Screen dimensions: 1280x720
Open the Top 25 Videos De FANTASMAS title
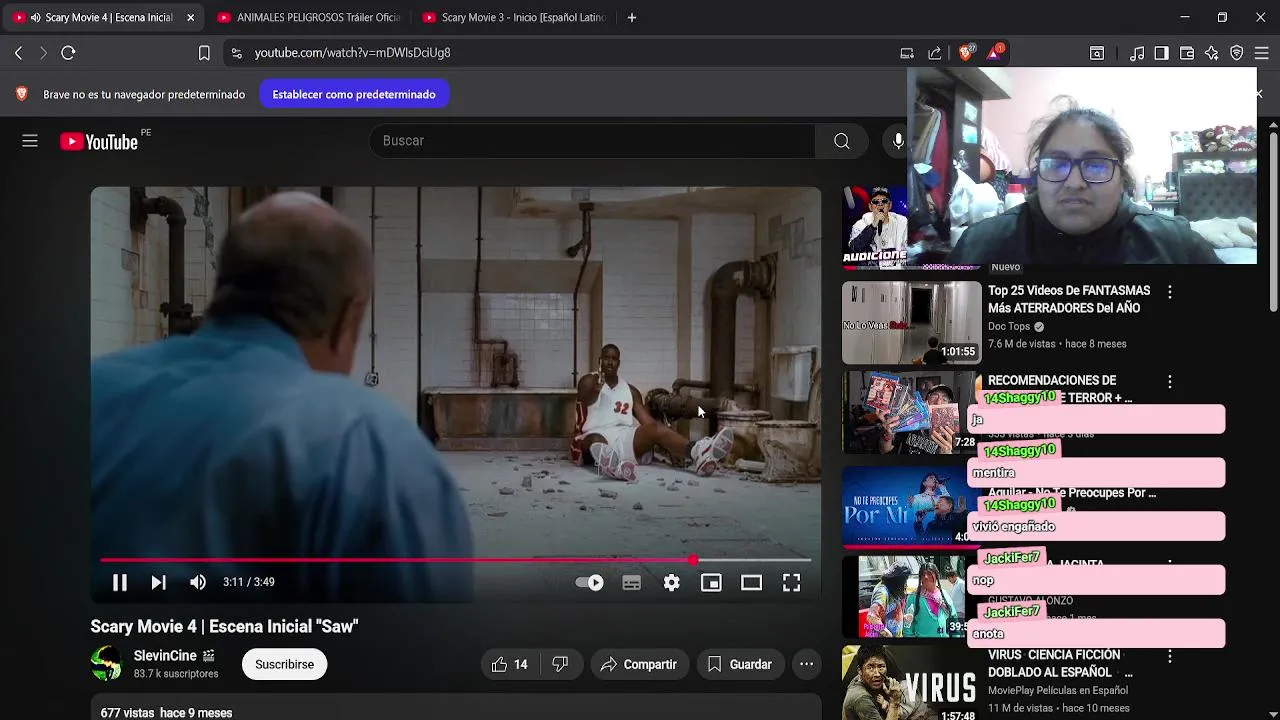(1069, 299)
